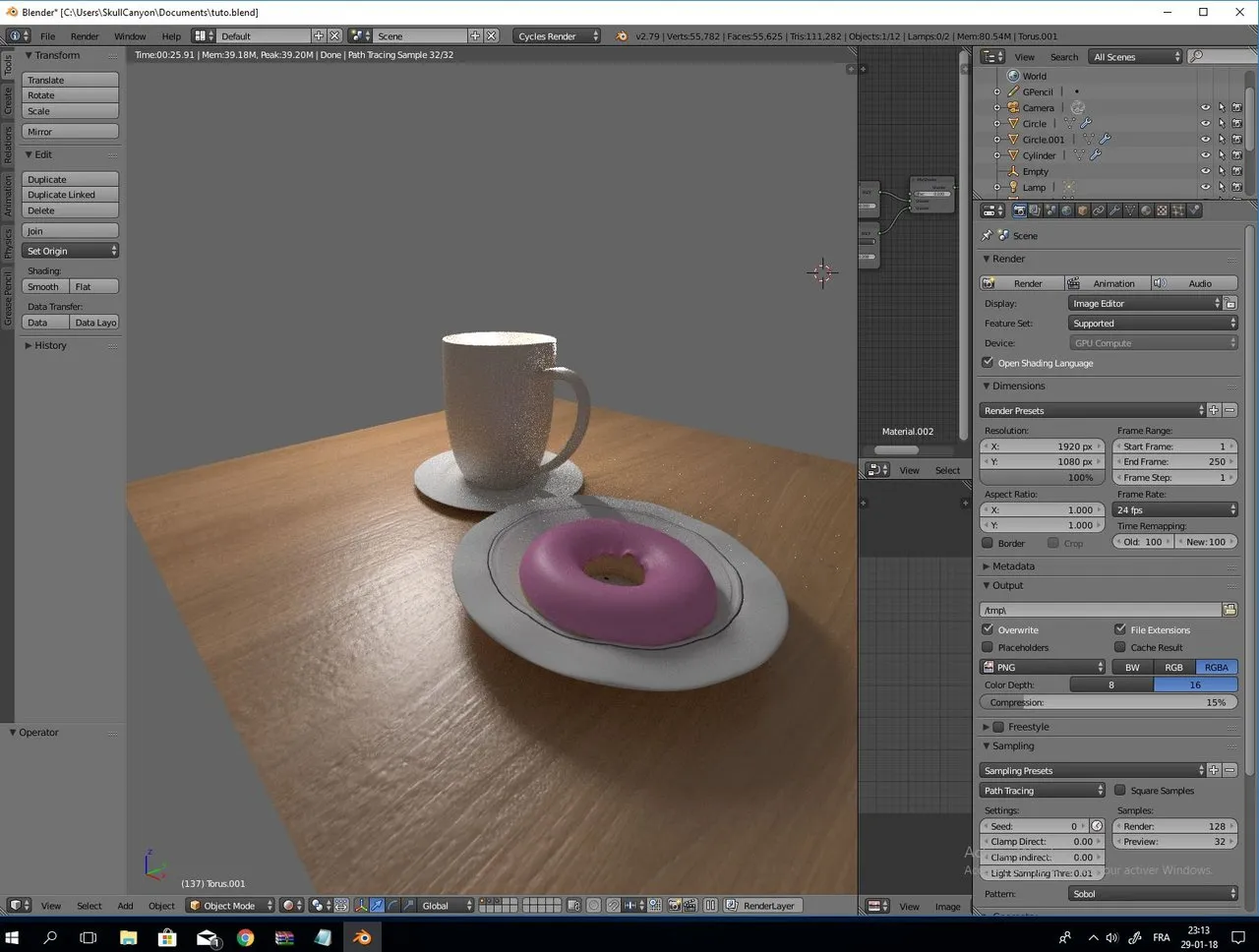Toggle the Overwrite checkbox
The width and height of the screenshot is (1259, 952).
(988, 629)
